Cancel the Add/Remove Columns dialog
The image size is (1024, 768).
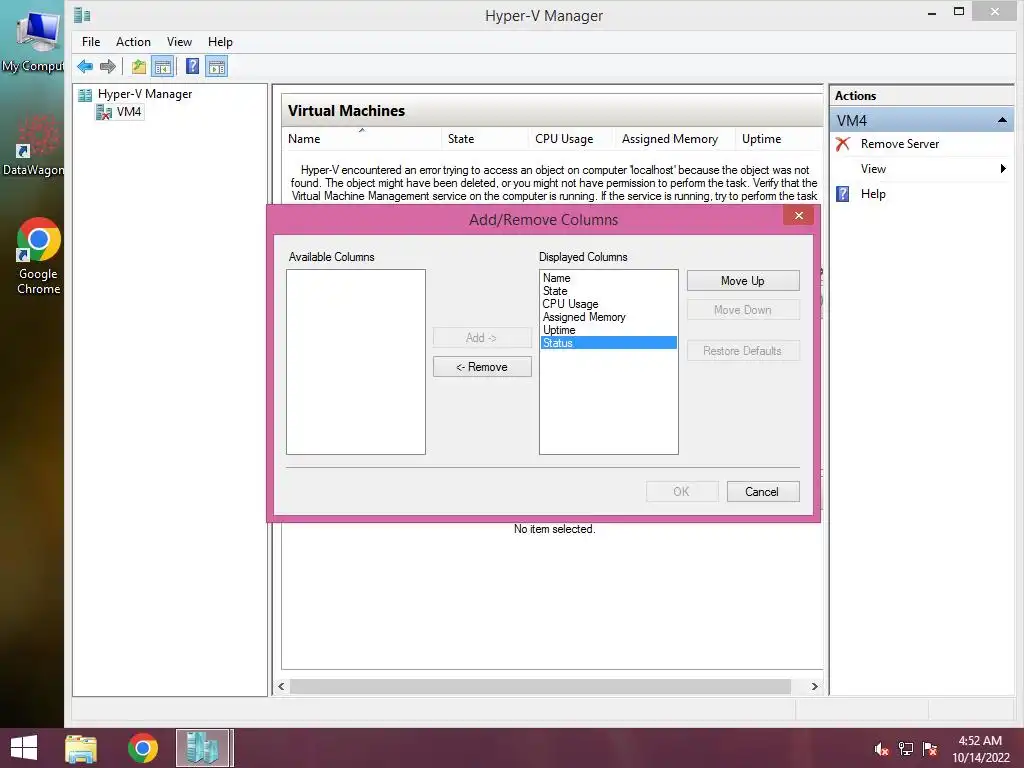click(762, 492)
